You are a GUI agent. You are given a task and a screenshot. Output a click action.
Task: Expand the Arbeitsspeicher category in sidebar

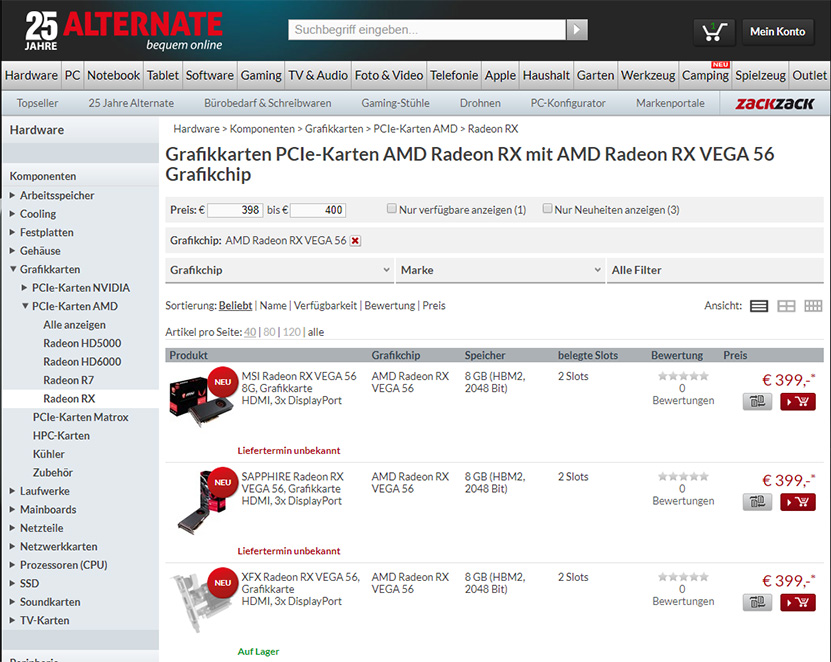(x=12, y=195)
